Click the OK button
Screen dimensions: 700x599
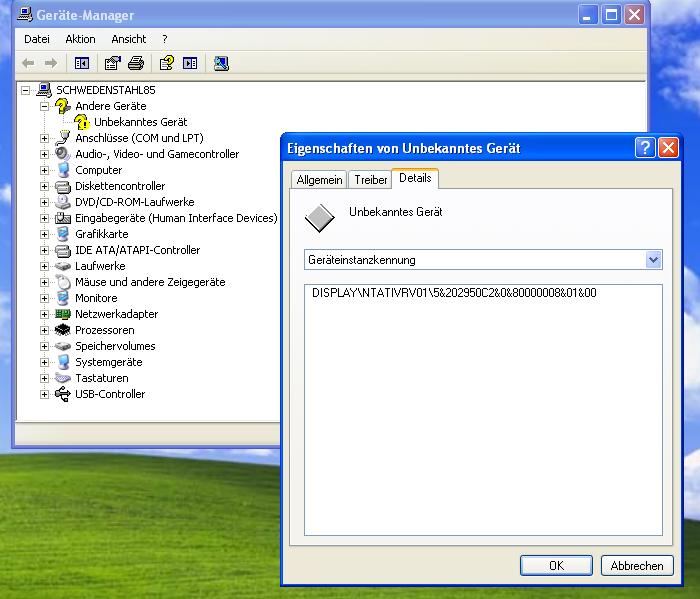click(x=556, y=566)
